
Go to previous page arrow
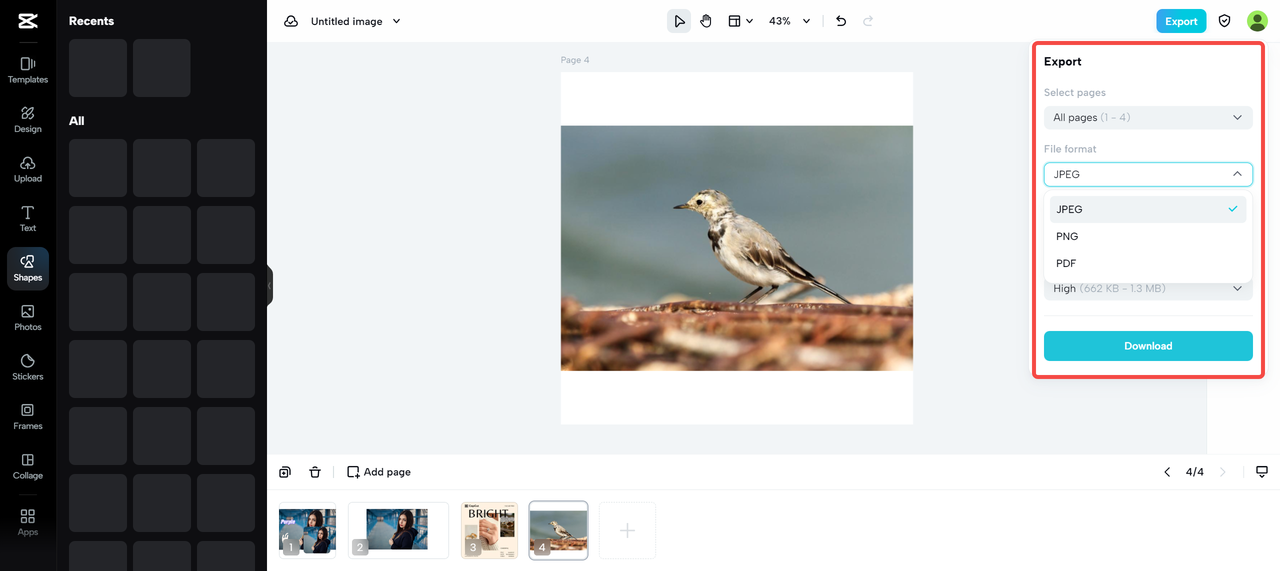coord(1167,472)
